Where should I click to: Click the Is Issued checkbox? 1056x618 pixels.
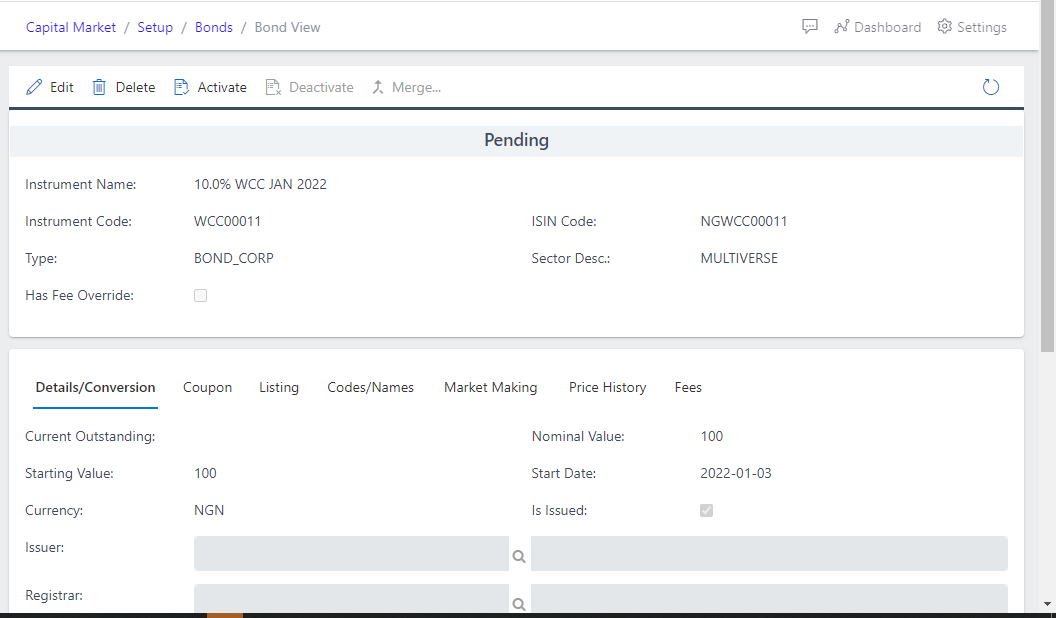click(706, 510)
